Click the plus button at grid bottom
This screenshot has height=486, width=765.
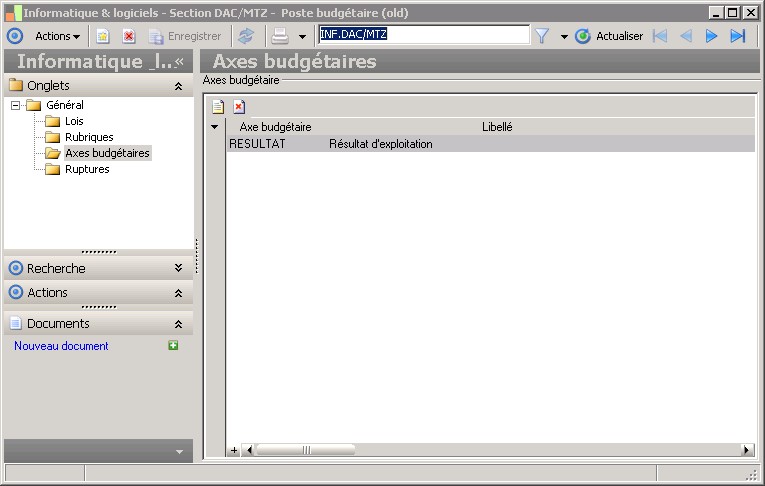[234, 450]
